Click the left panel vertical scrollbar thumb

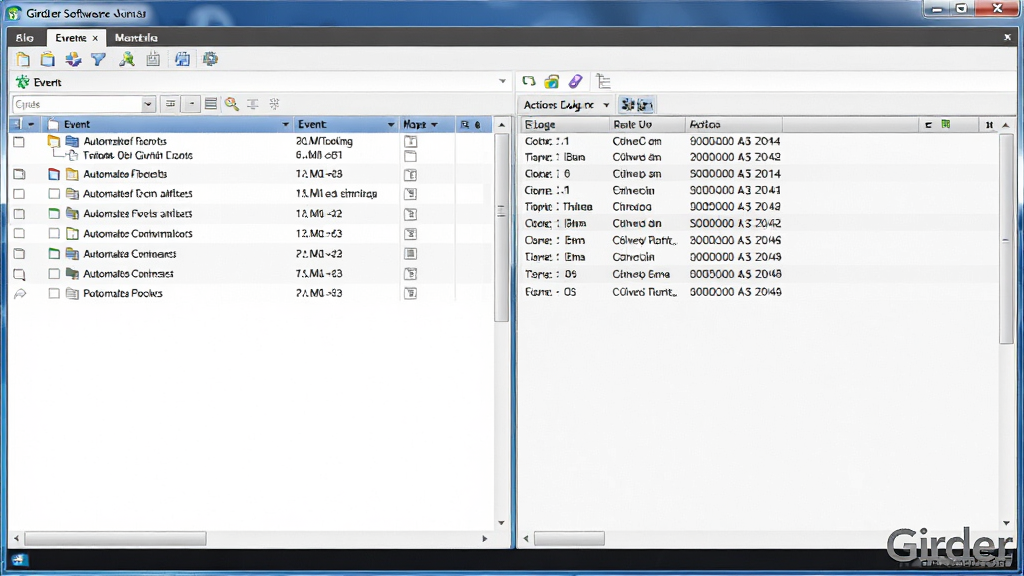502,227
